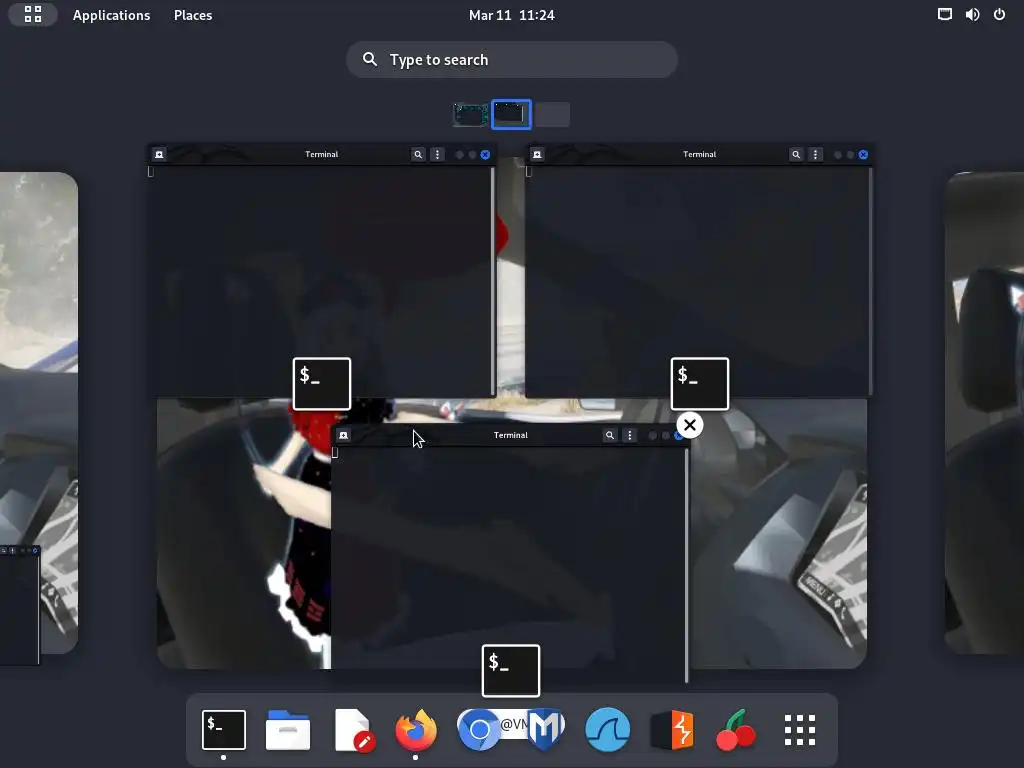Screen dimensions: 1024x768
Task: Click new tab icon in upper-left Terminal
Action: click(x=159, y=155)
